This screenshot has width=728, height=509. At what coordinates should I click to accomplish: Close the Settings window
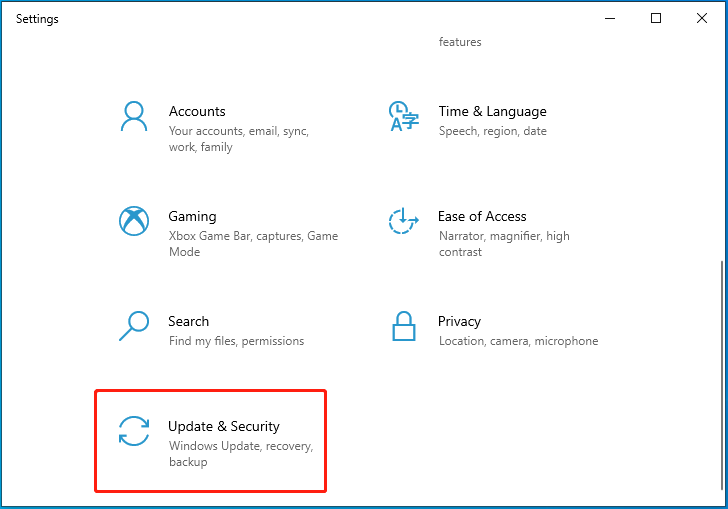tap(702, 19)
